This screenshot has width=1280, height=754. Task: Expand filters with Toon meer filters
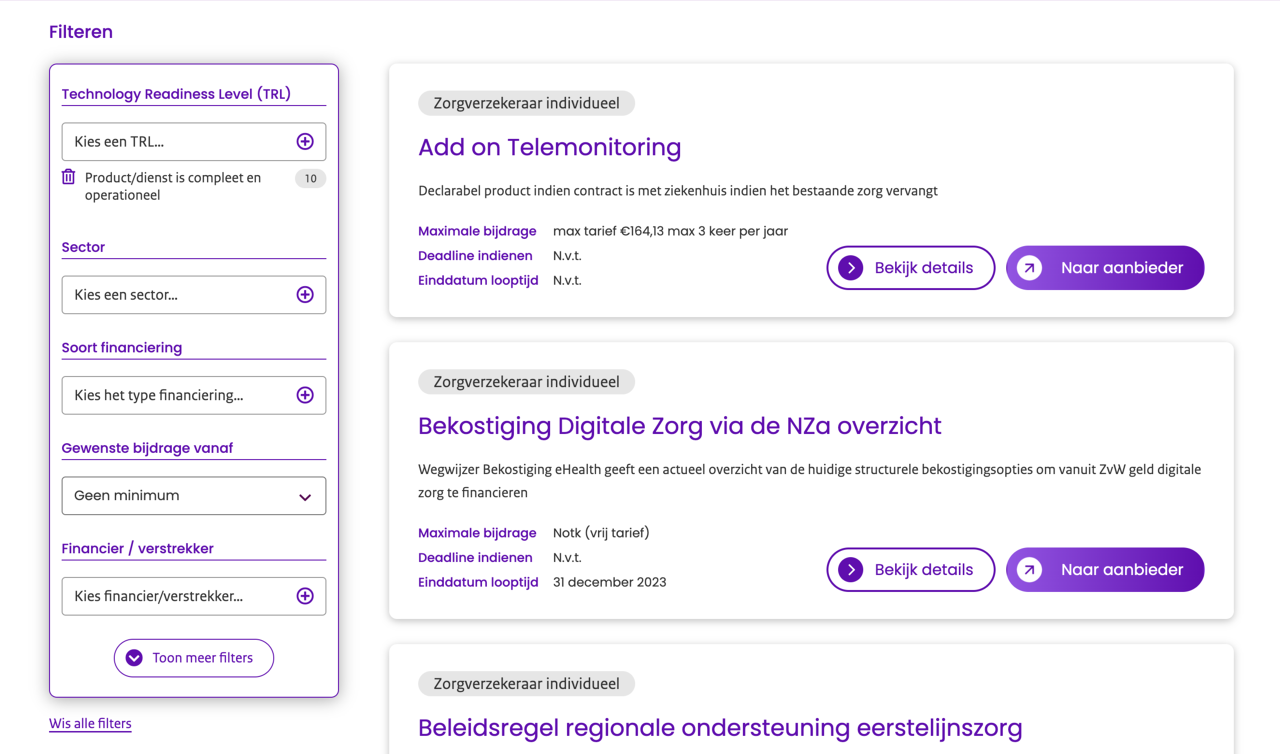click(194, 658)
